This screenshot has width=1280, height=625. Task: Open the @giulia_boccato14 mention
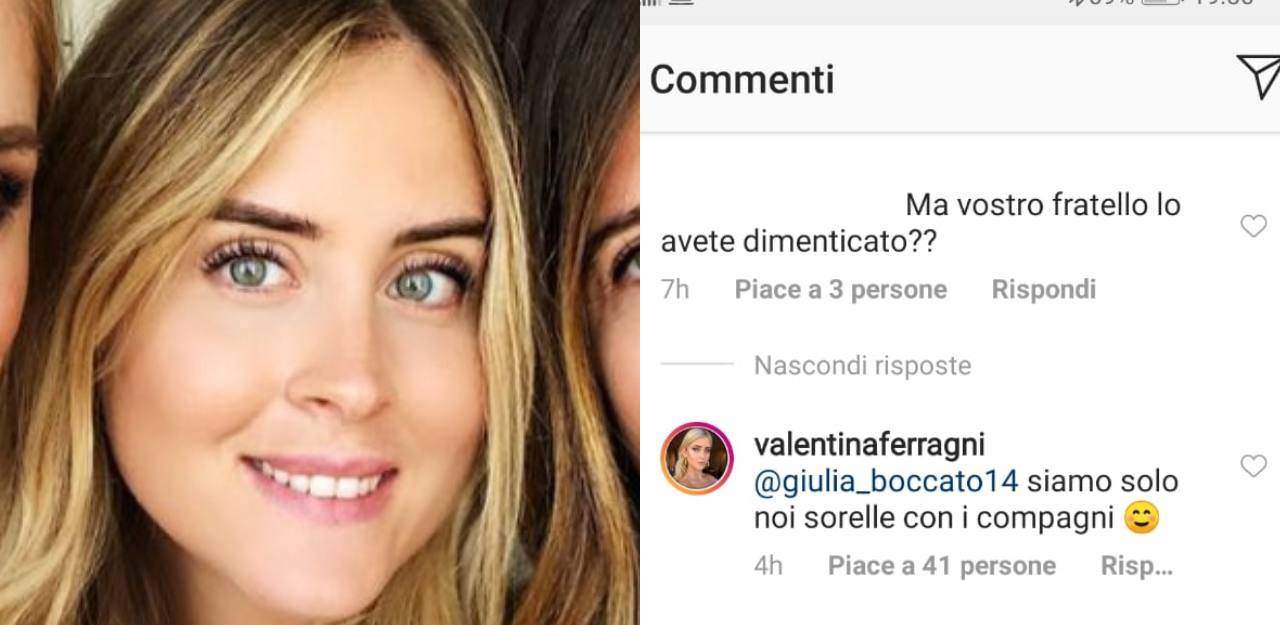pyautogui.click(x=885, y=481)
